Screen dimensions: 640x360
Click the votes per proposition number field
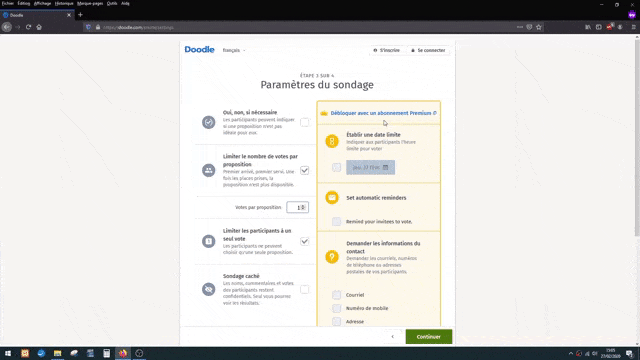(x=297, y=207)
